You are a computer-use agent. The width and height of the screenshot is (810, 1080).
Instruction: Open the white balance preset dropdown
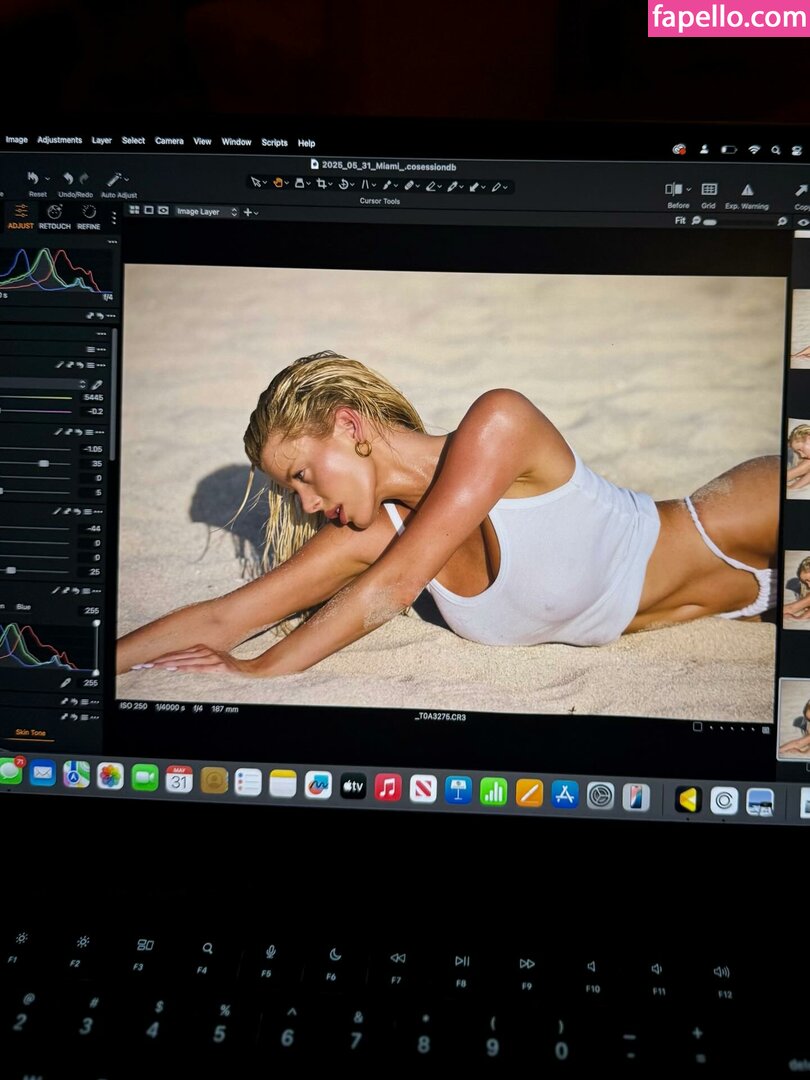(x=82, y=384)
